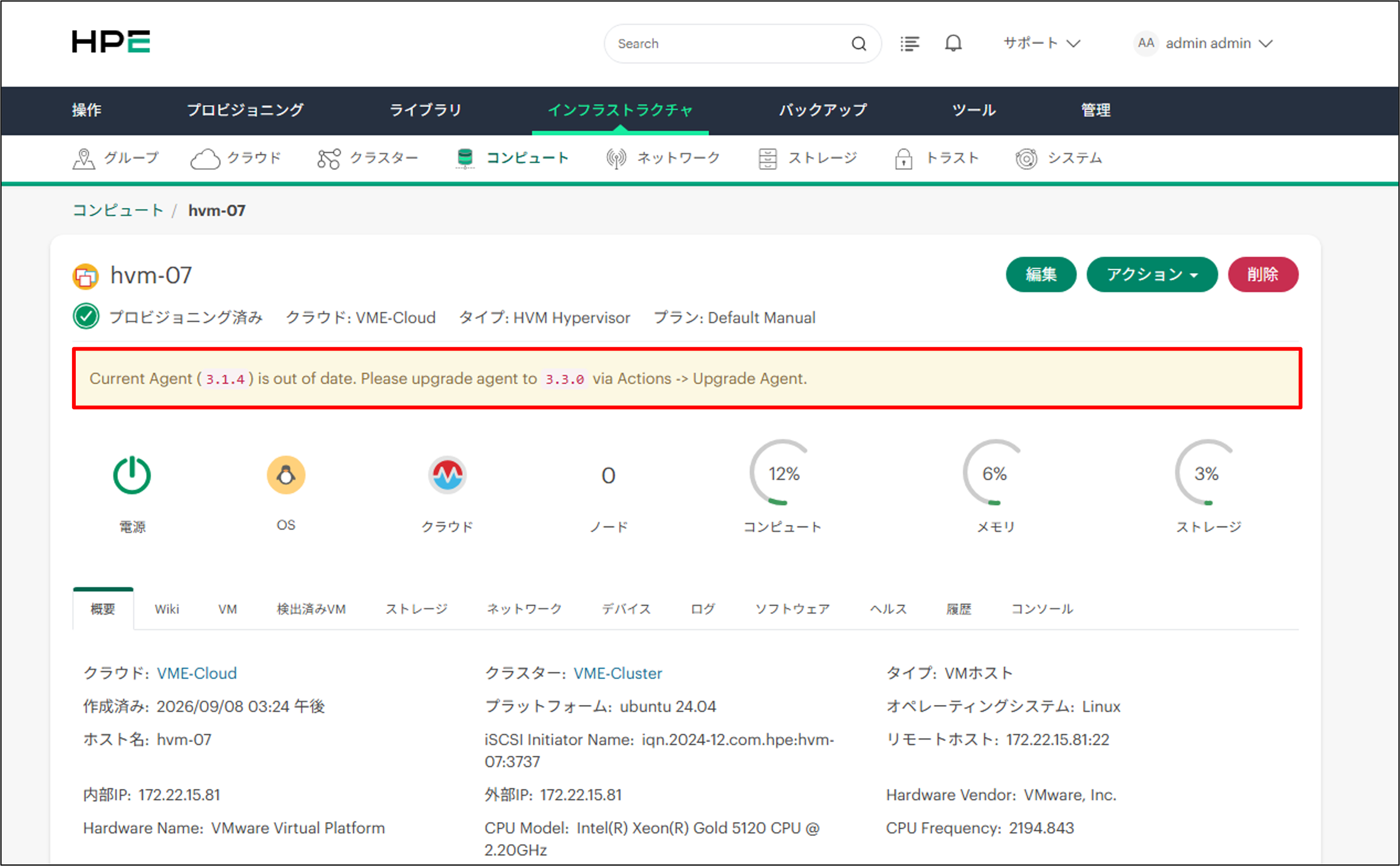This screenshot has width=1400, height=866.
Task: Click the 12% コンピュート usage gauge
Action: [x=782, y=473]
